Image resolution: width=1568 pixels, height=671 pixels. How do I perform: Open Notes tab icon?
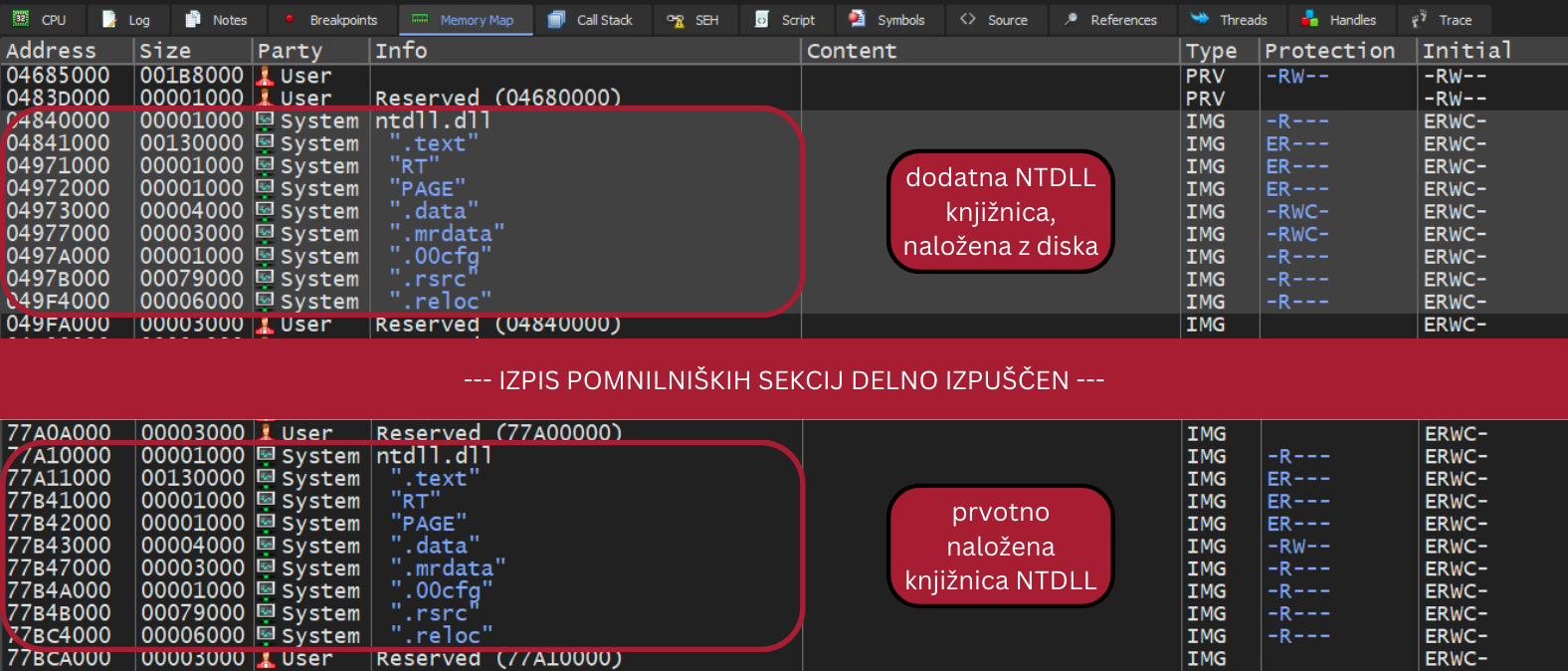click(x=193, y=19)
